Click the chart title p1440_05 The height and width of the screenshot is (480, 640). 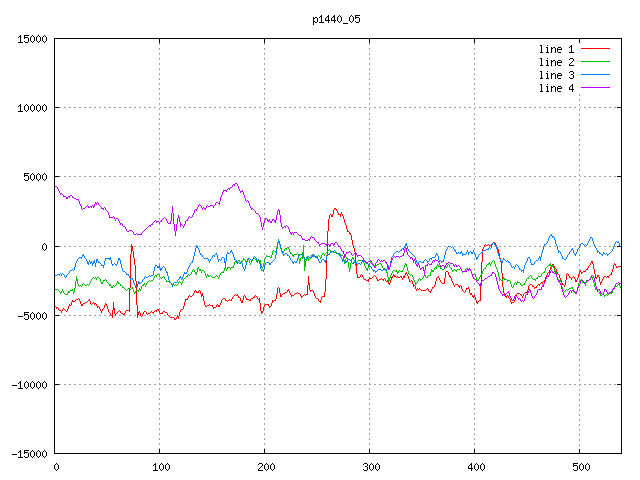click(336, 20)
